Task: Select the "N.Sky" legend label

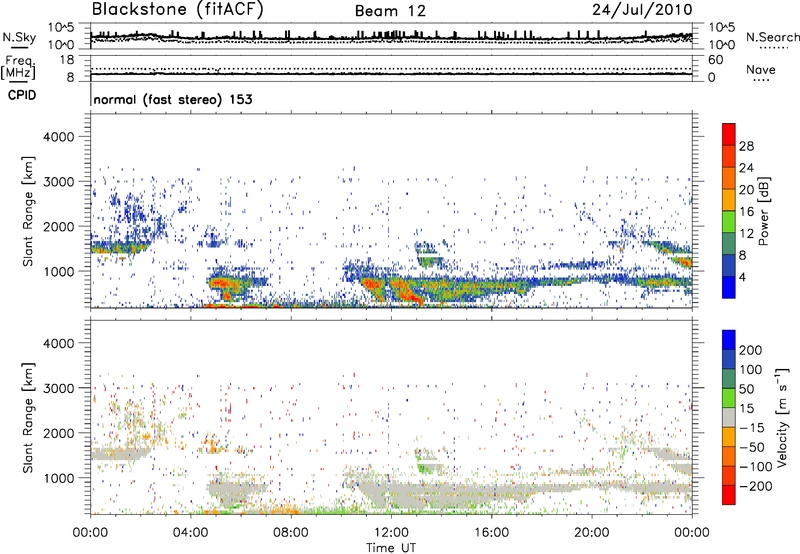Action: pyautogui.click(x=19, y=37)
